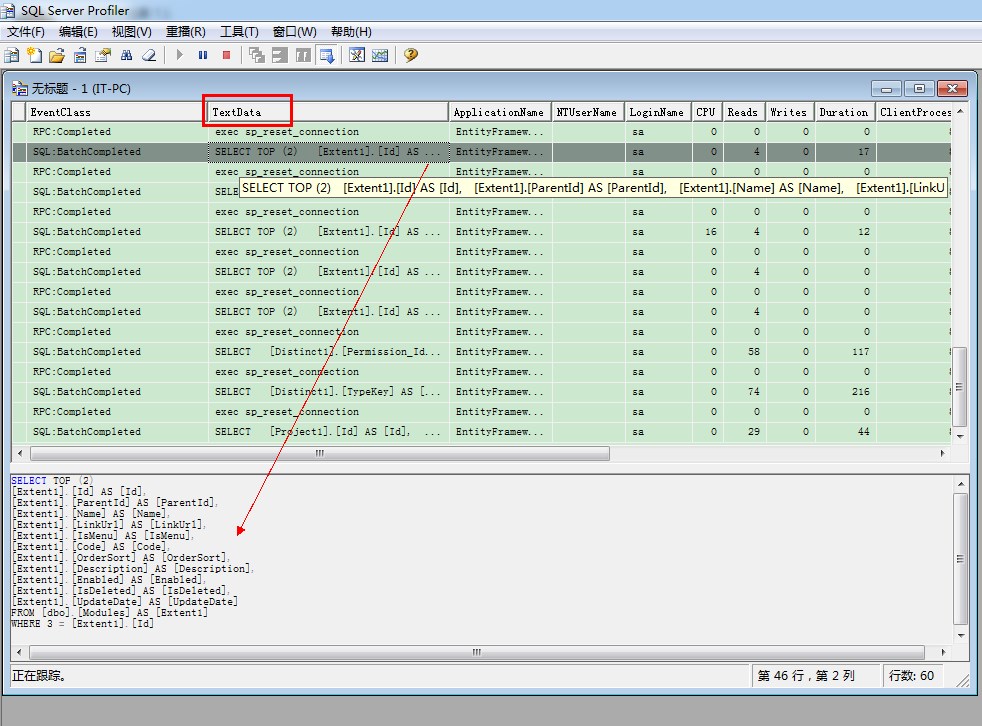Launch Database Engine Tuning Advisor icon
The width and height of the screenshot is (982, 726).
(357, 56)
